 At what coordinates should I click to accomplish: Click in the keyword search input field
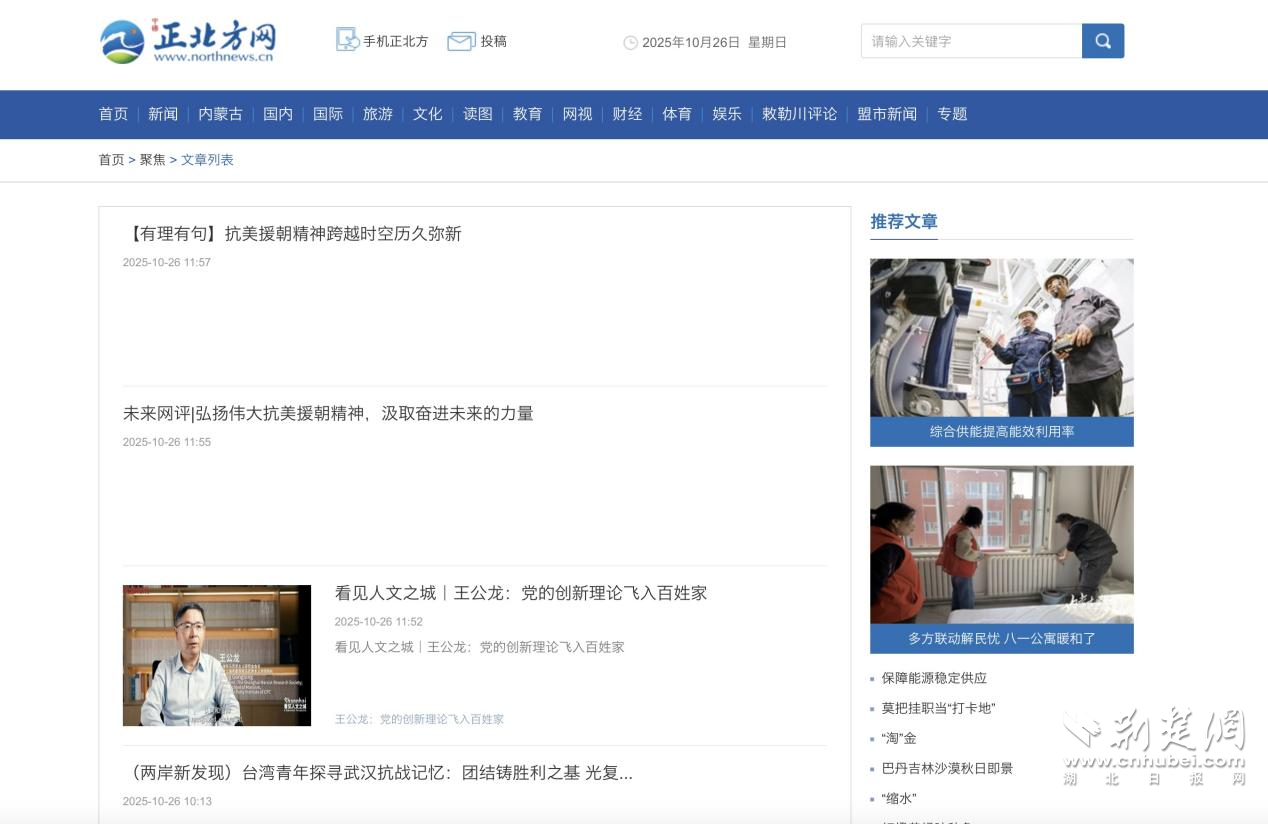point(970,41)
